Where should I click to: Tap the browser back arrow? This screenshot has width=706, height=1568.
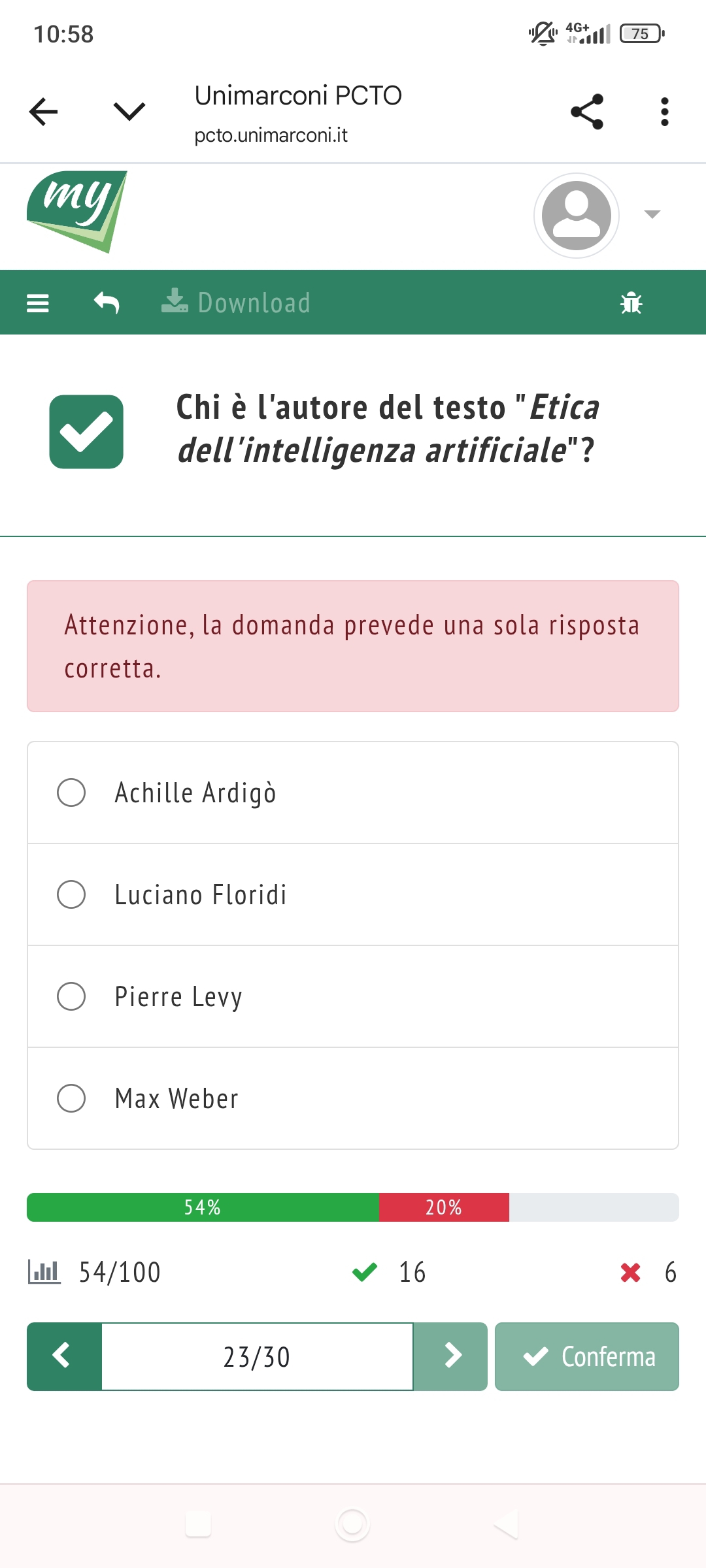(x=44, y=112)
